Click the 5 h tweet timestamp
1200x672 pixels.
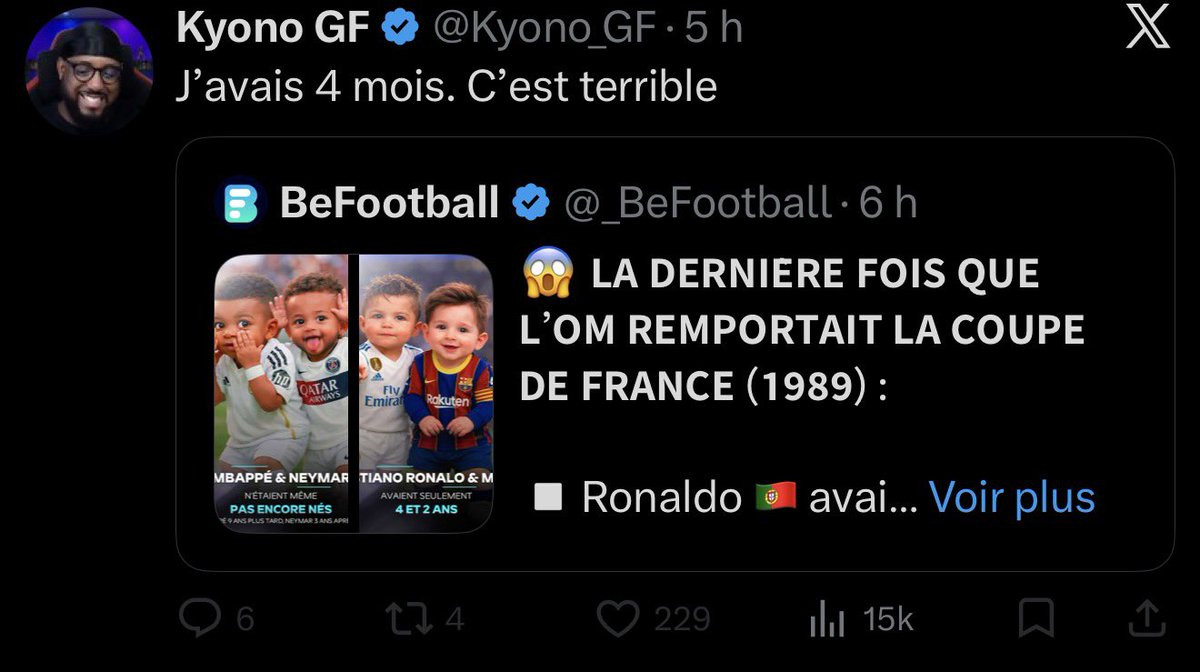(714, 29)
